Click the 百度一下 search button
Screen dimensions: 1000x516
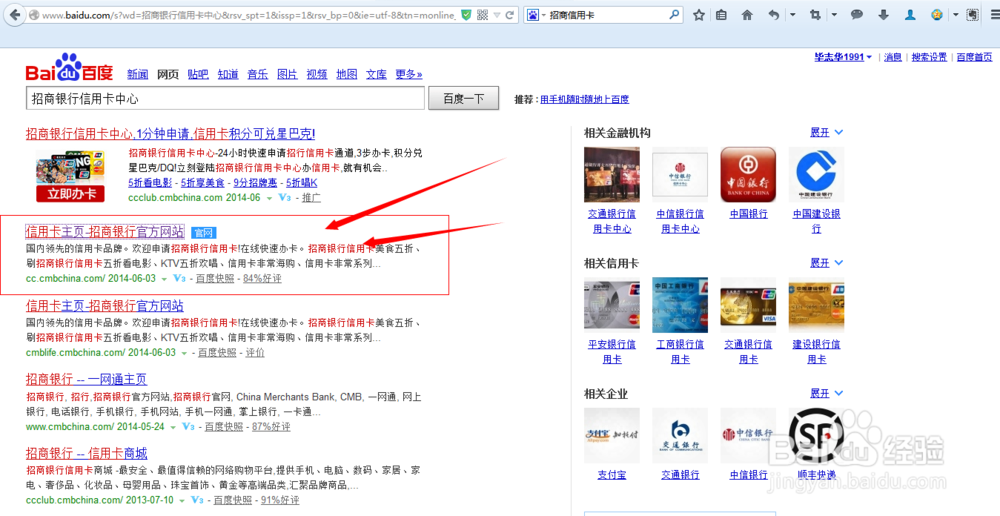[x=464, y=99]
